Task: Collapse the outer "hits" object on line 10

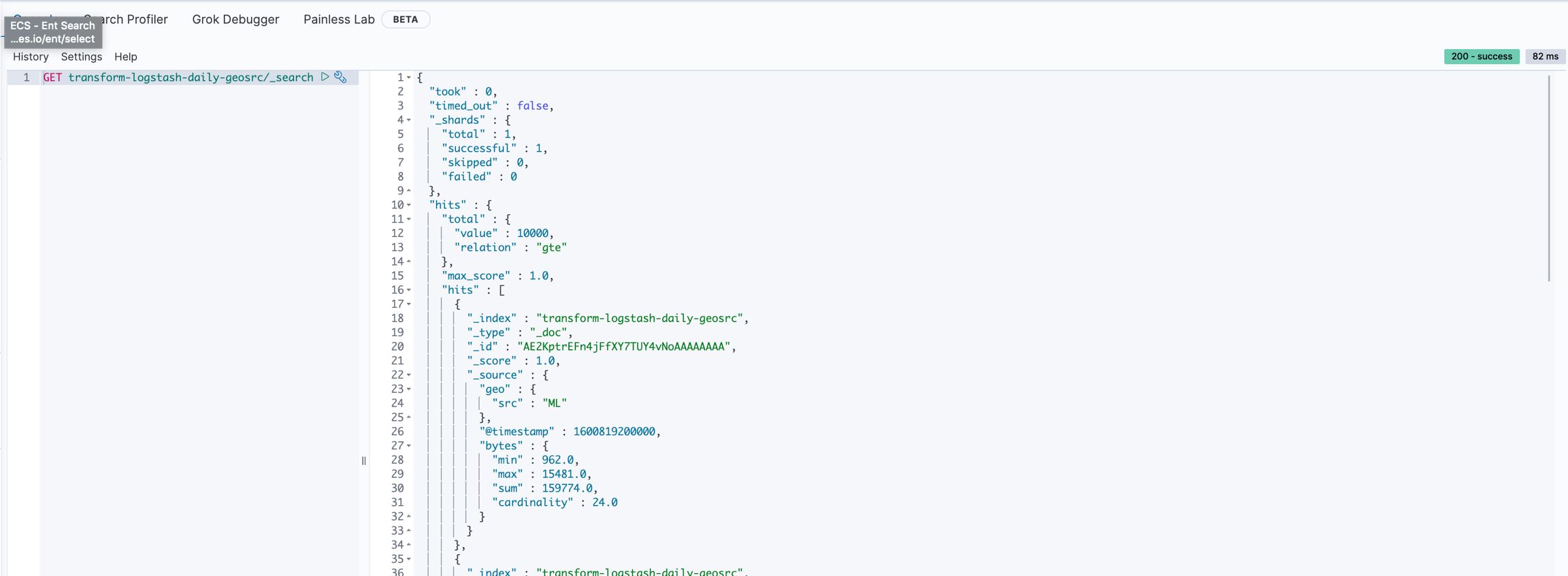Action: click(409, 205)
